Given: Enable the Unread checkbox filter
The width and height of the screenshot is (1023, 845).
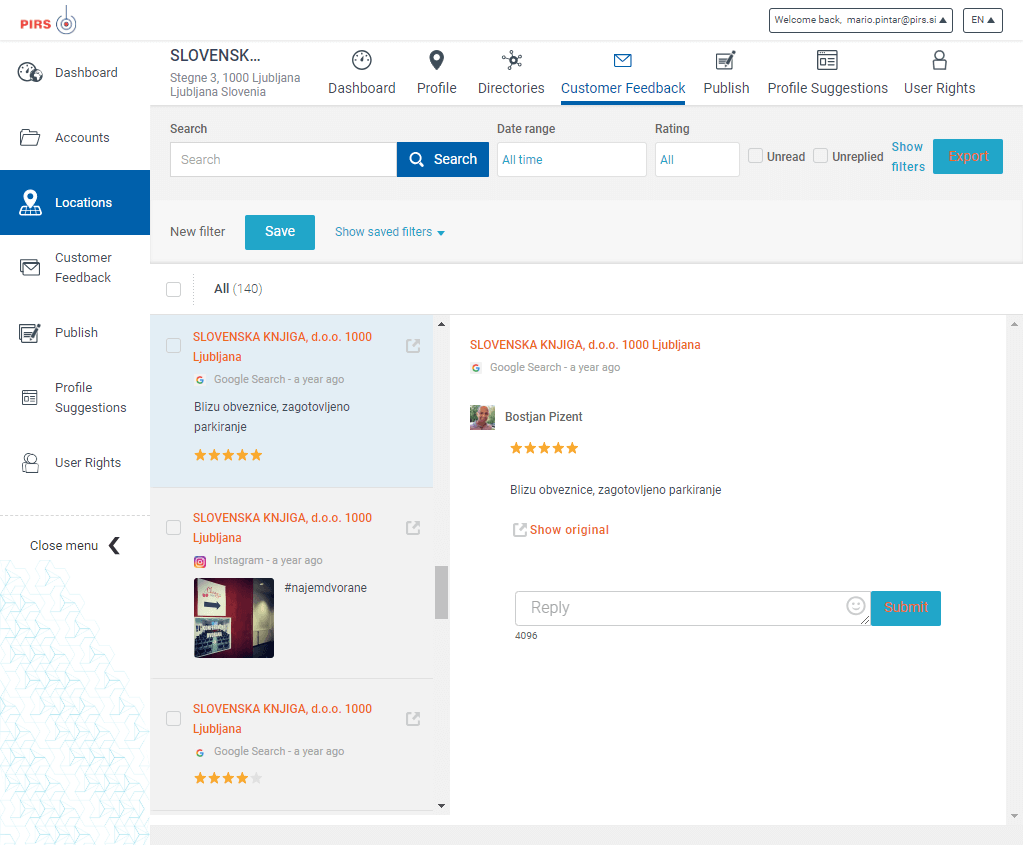Looking at the screenshot, I should pos(756,156).
